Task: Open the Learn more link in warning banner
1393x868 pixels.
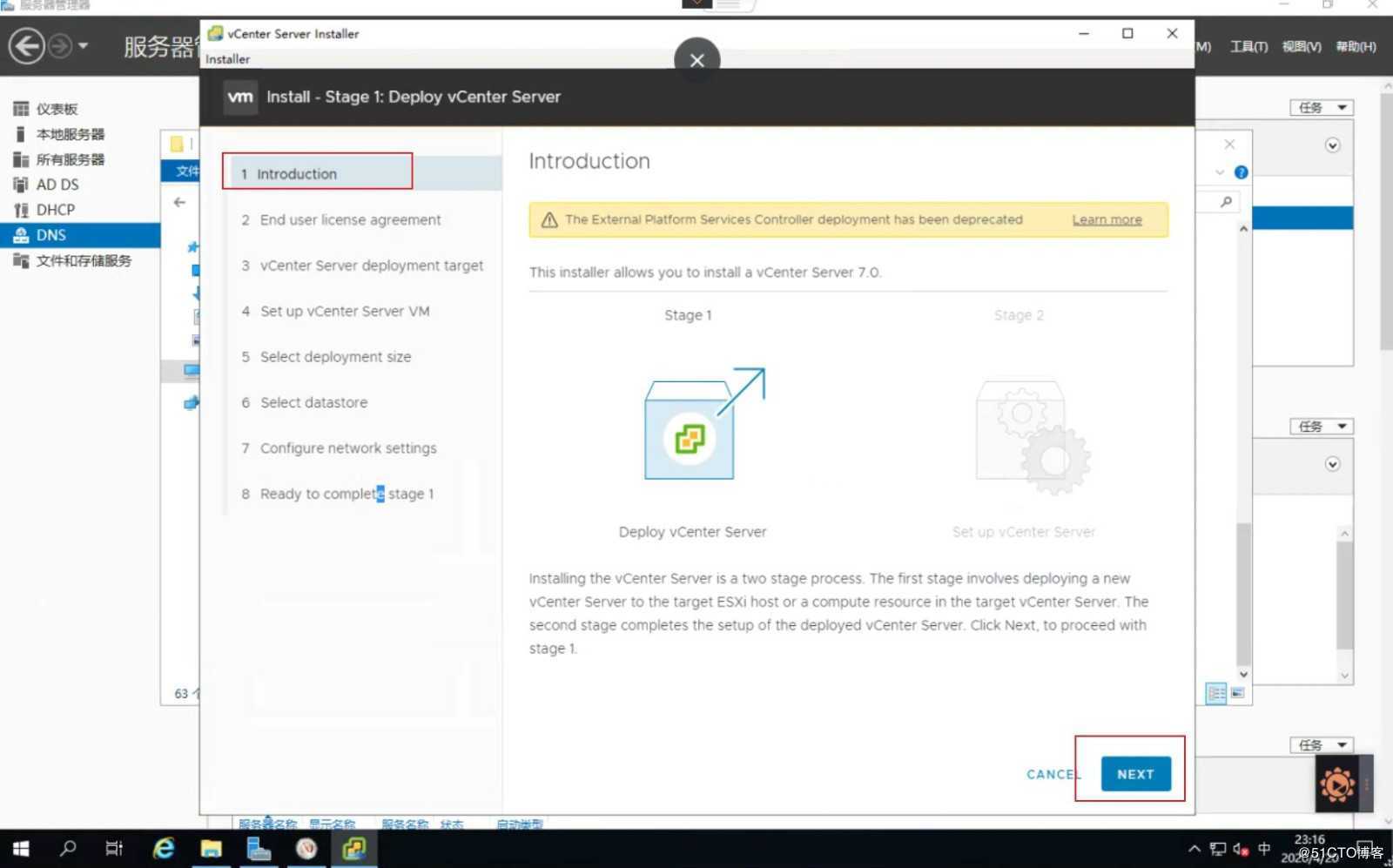Action: point(1107,219)
